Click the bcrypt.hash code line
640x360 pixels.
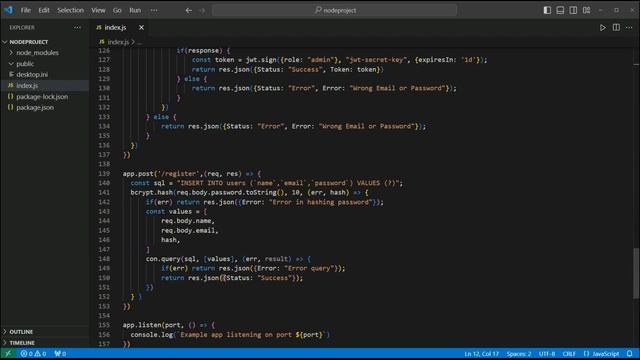tap(249, 192)
